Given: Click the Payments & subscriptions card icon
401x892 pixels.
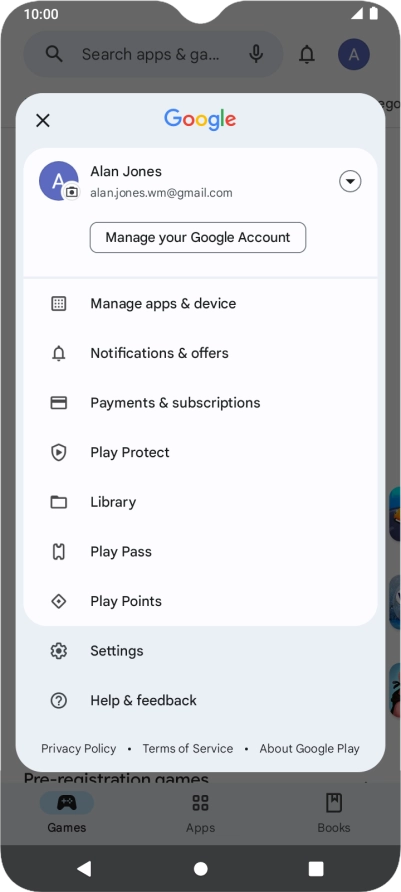Looking at the screenshot, I should [x=59, y=403].
